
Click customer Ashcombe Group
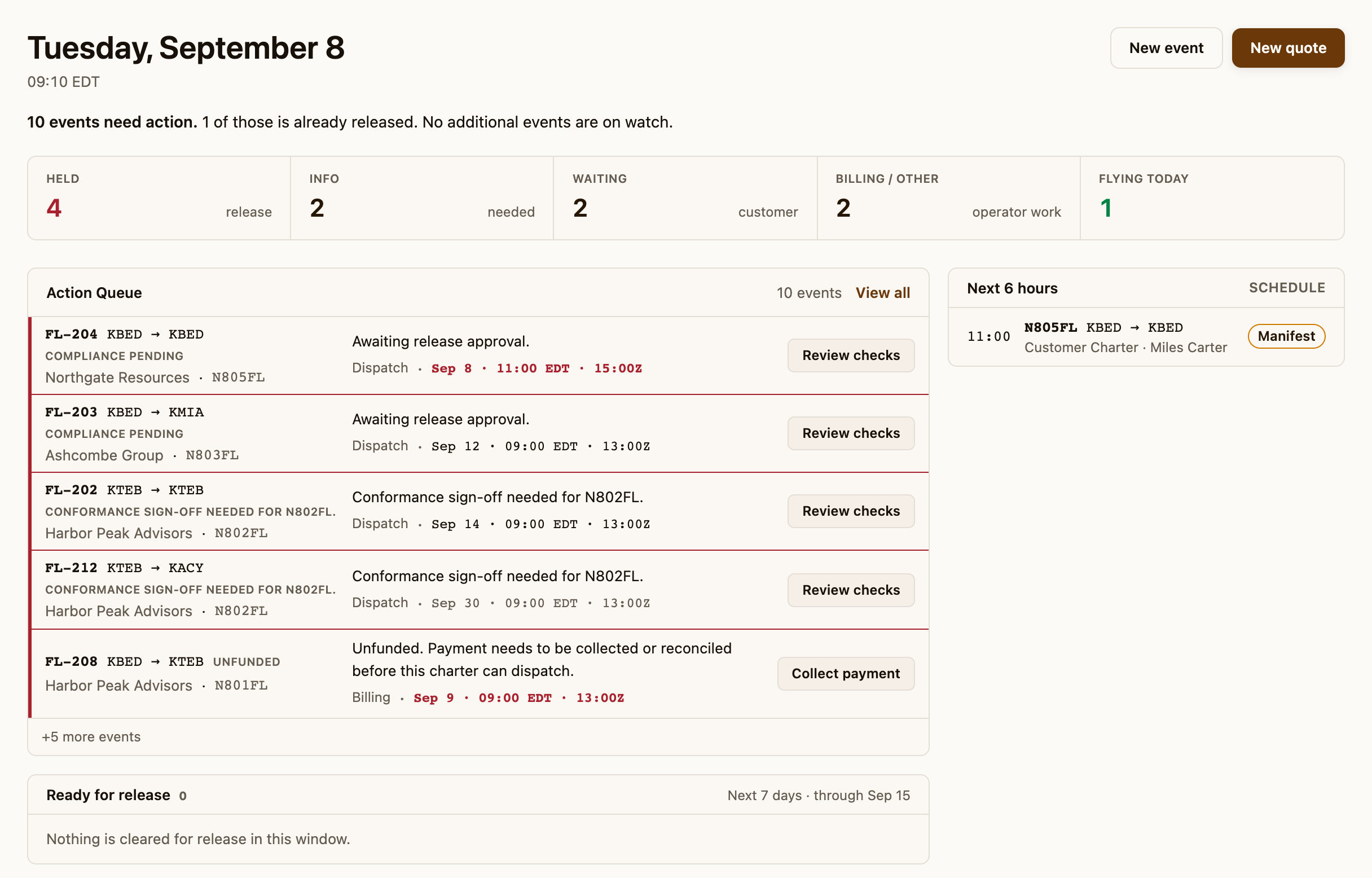click(104, 455)
